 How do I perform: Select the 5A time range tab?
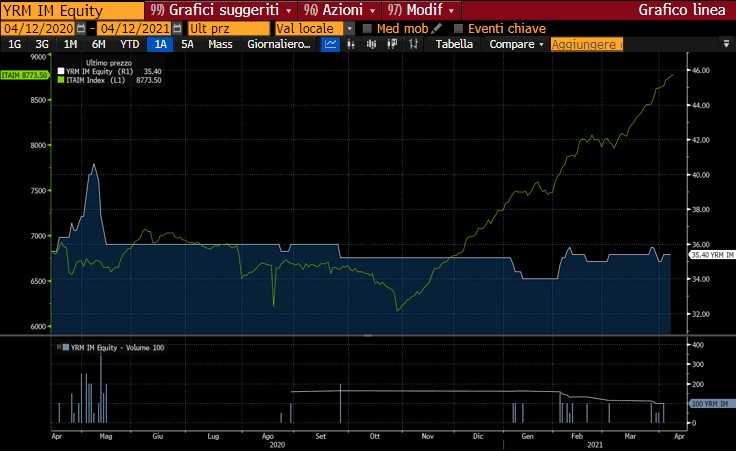[x=187, y=44]
